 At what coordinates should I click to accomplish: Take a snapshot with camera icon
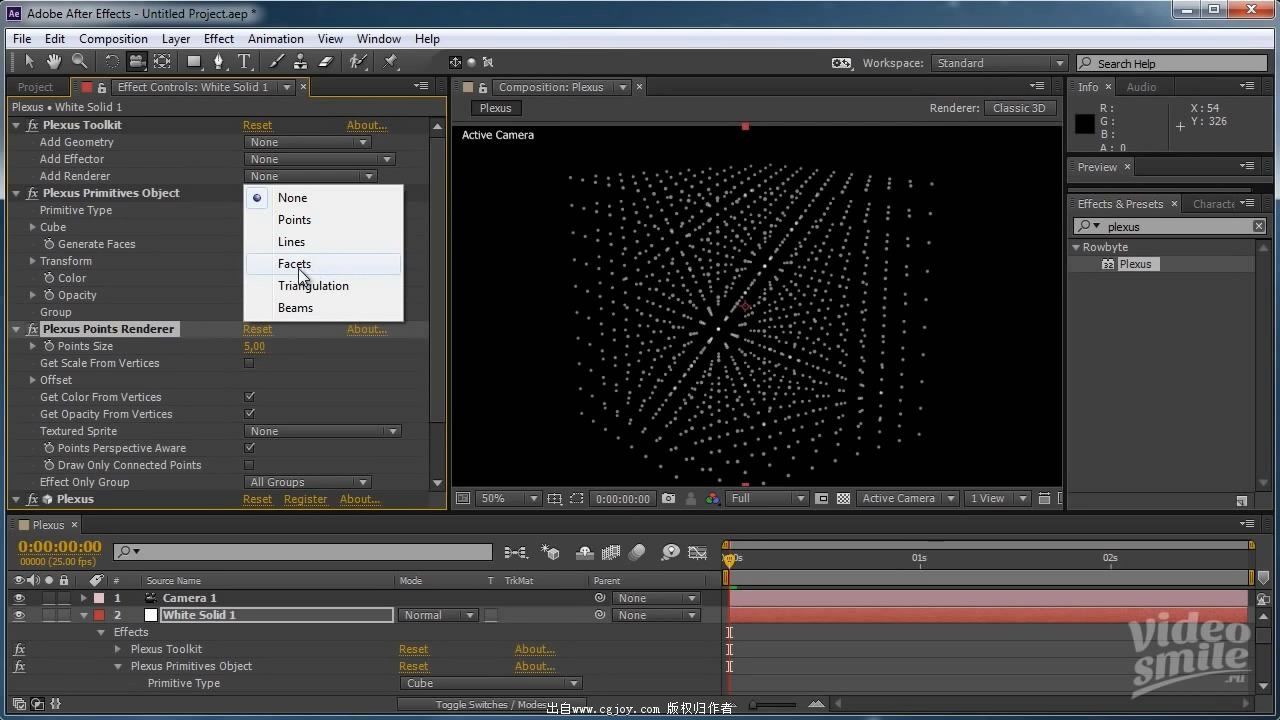(x=668, y=498)
